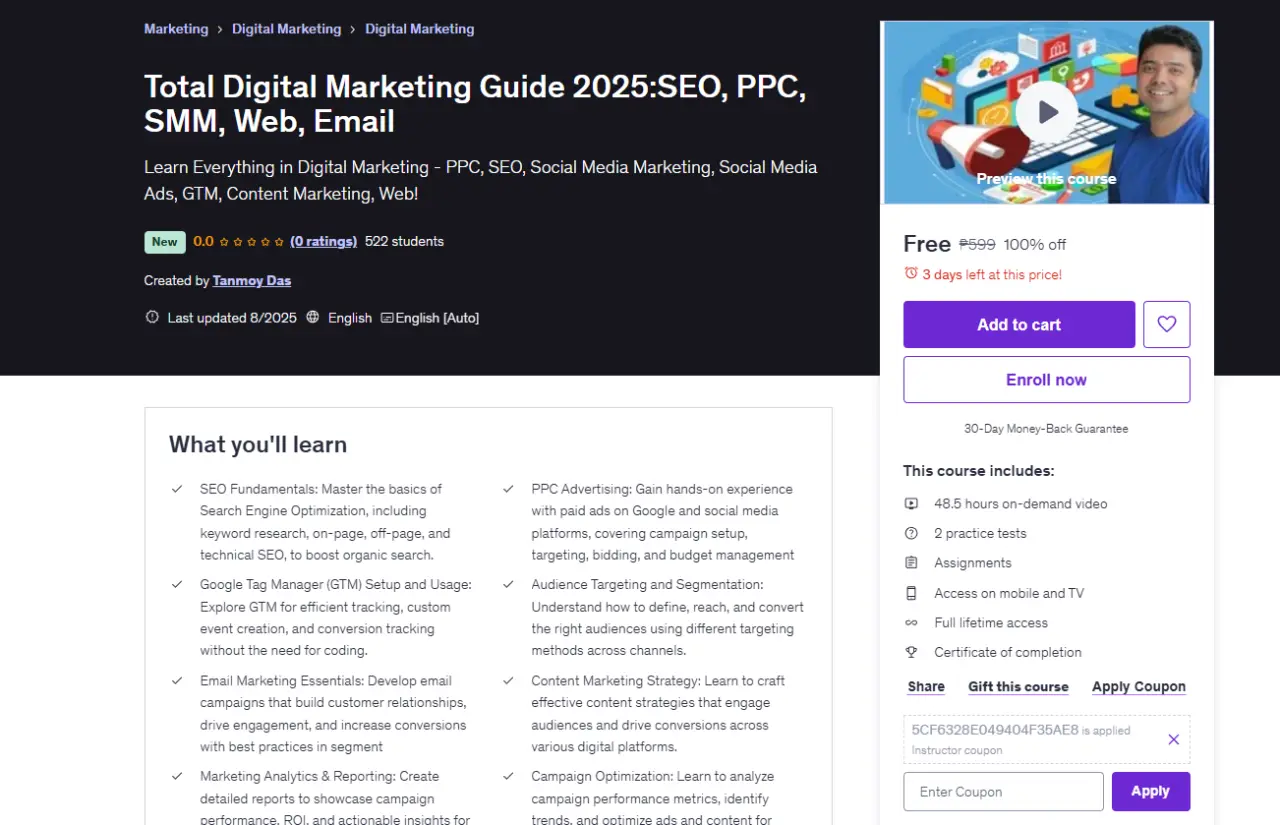
Task: Click Enroll now button
Action: click(x=1046, y=380)
